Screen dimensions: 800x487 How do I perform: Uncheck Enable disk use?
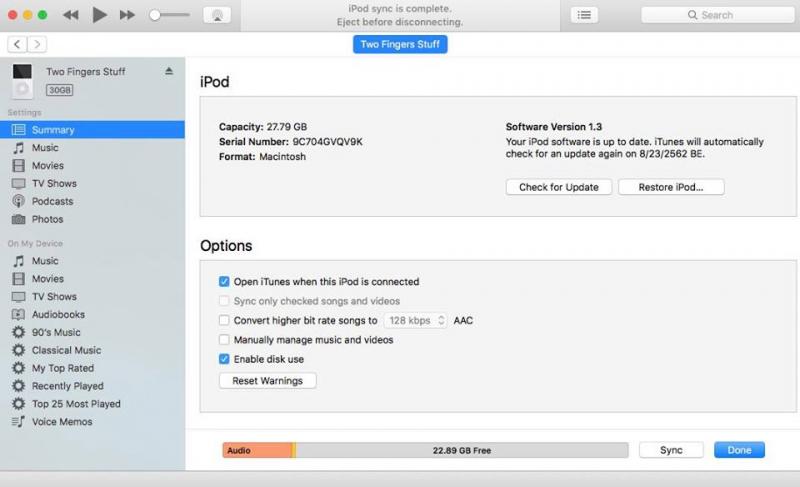(224, 359)
